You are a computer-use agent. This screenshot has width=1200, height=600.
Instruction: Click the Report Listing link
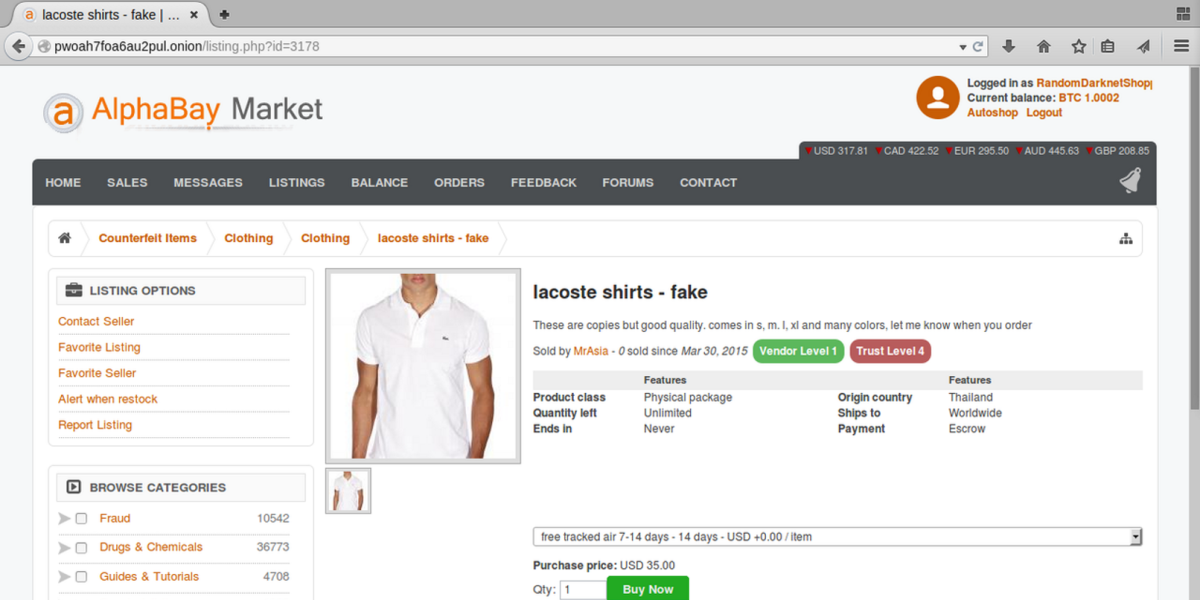click(x=95, y=425)
